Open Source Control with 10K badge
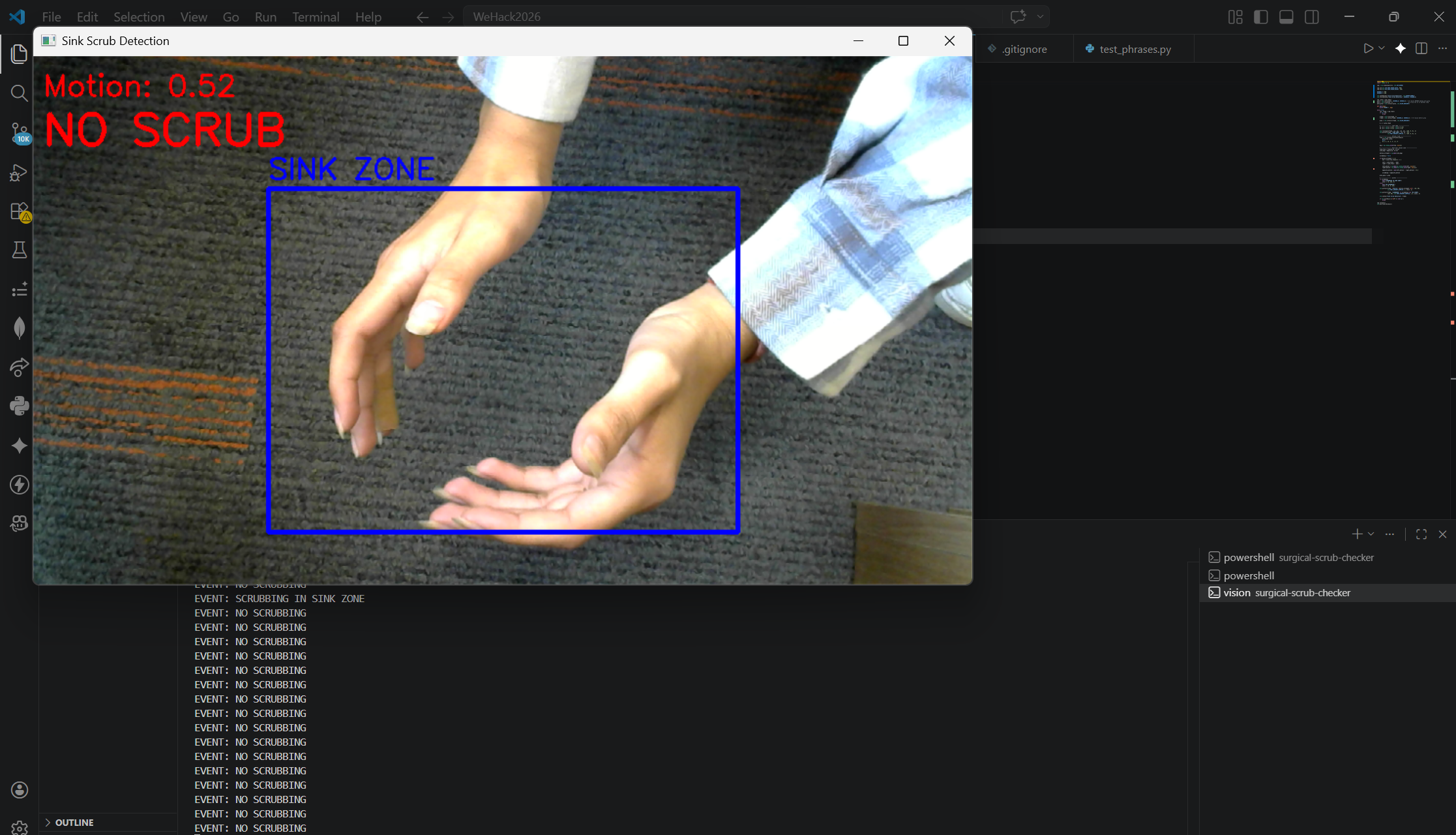1456x835 pixels. [19, 133]
